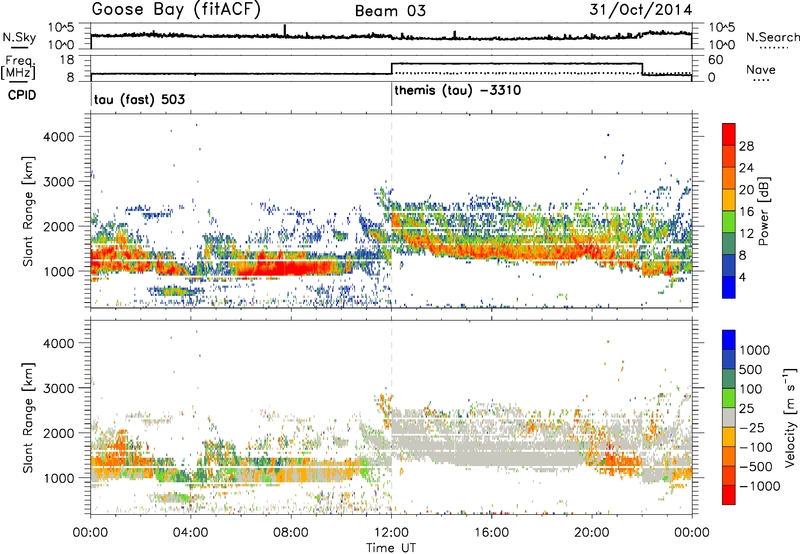Select the 'N.Search' legend label
This screenshot has width=800, height=554.
click(772, 37)
